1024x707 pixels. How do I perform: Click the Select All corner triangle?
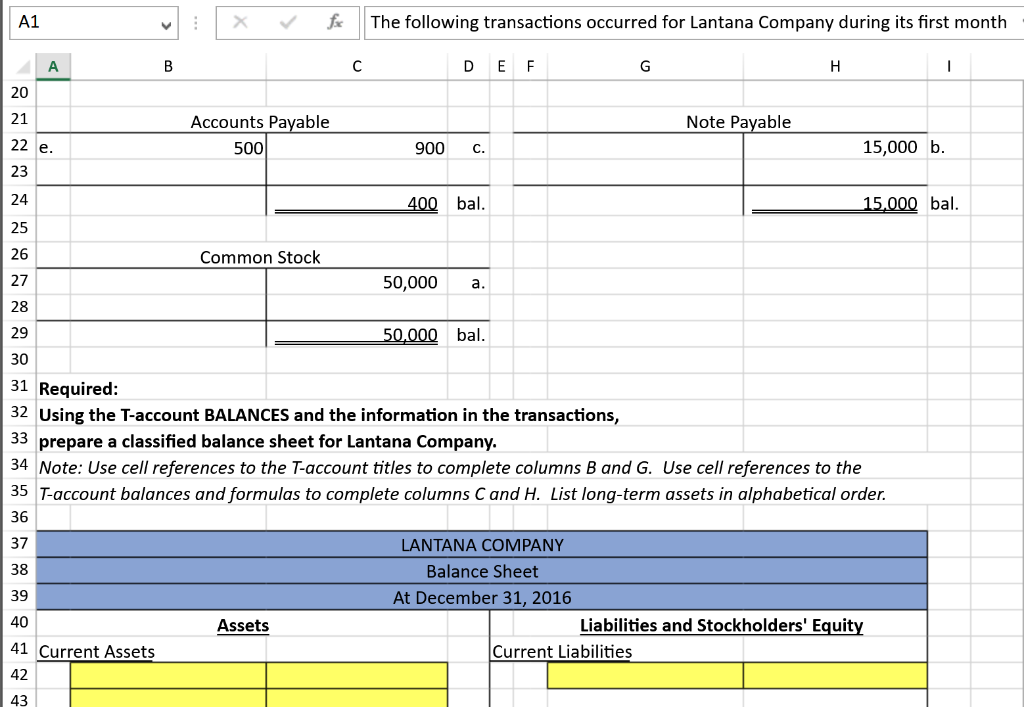pos(23,67)
